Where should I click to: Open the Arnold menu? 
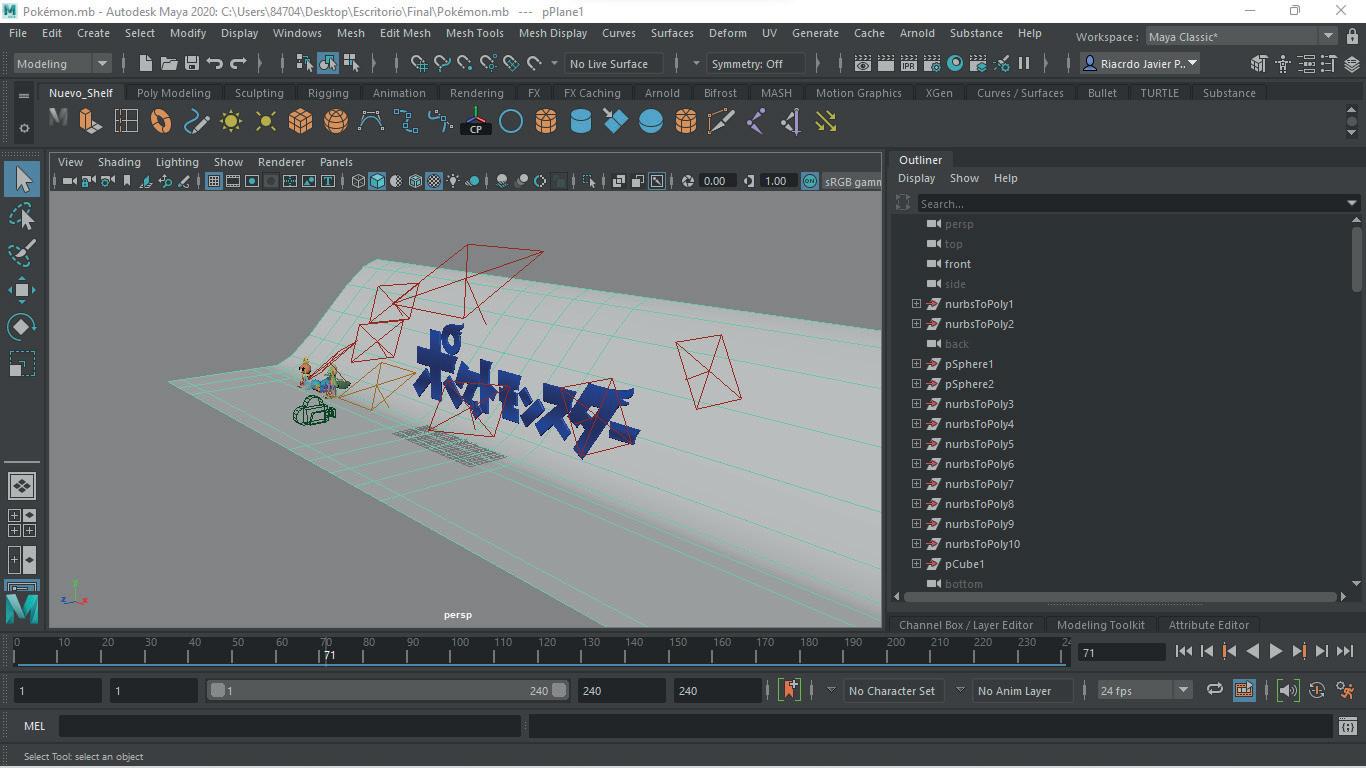click(917, 33)
